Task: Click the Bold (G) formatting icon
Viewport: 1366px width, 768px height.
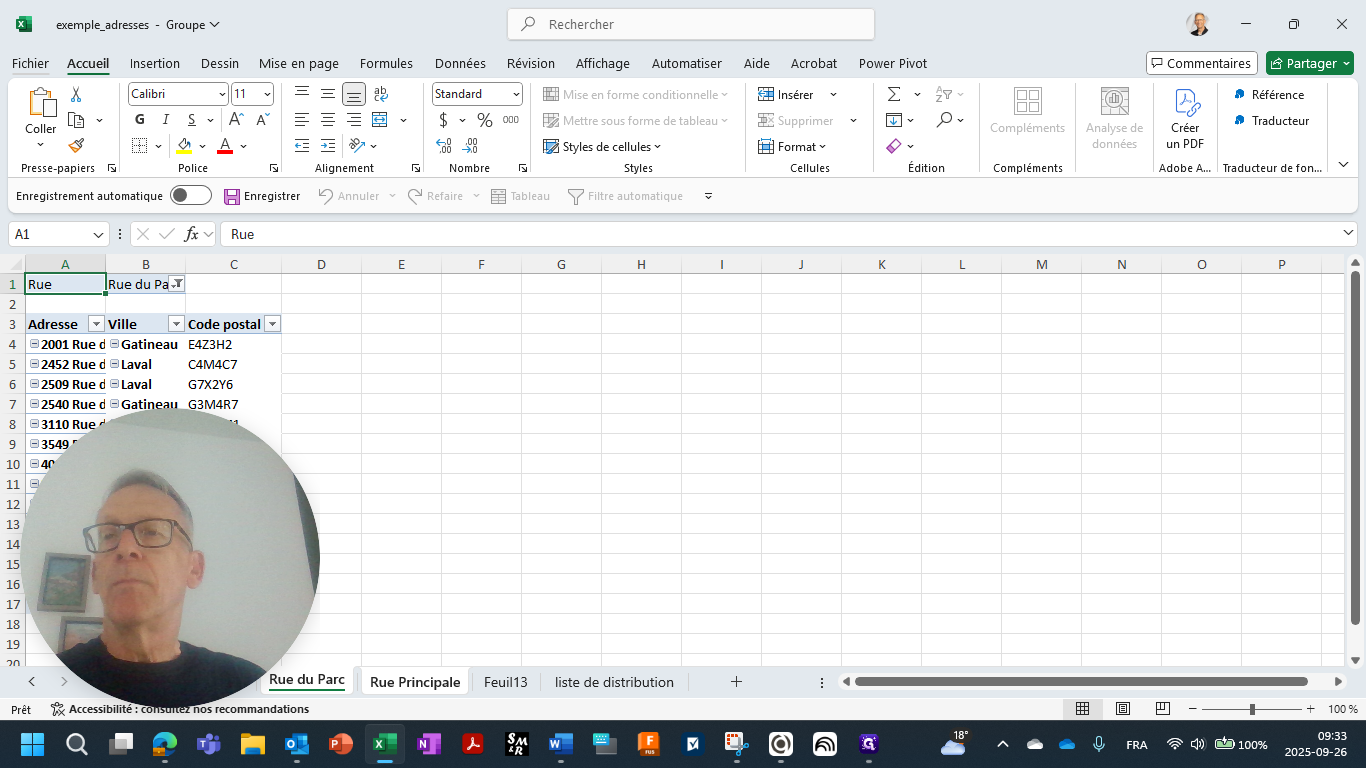Action: tap(140, 120)
